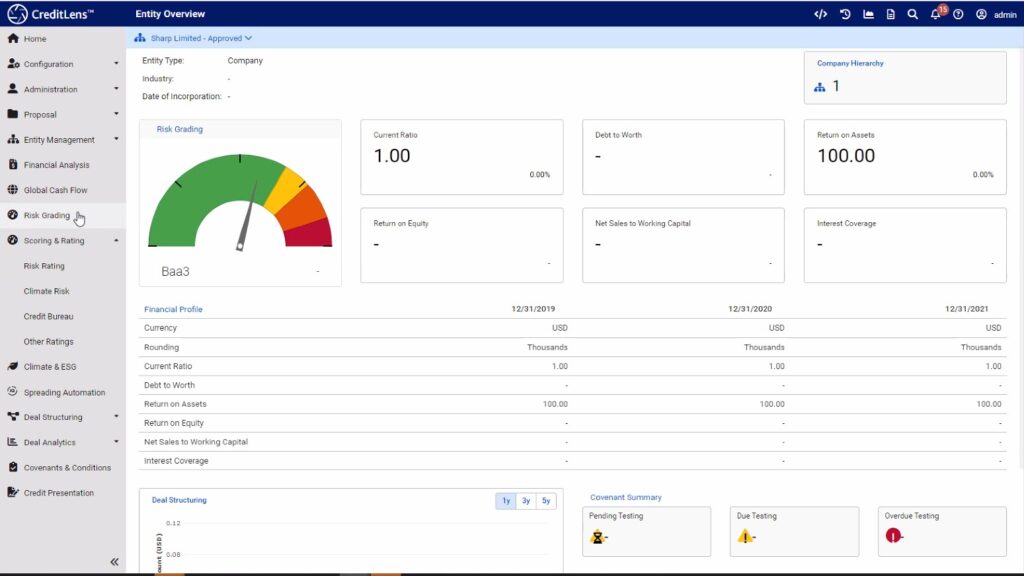The width and height of the screenshot is (1024, 576).
Task: Switch chart range to 3y
Action: point(526,501)
